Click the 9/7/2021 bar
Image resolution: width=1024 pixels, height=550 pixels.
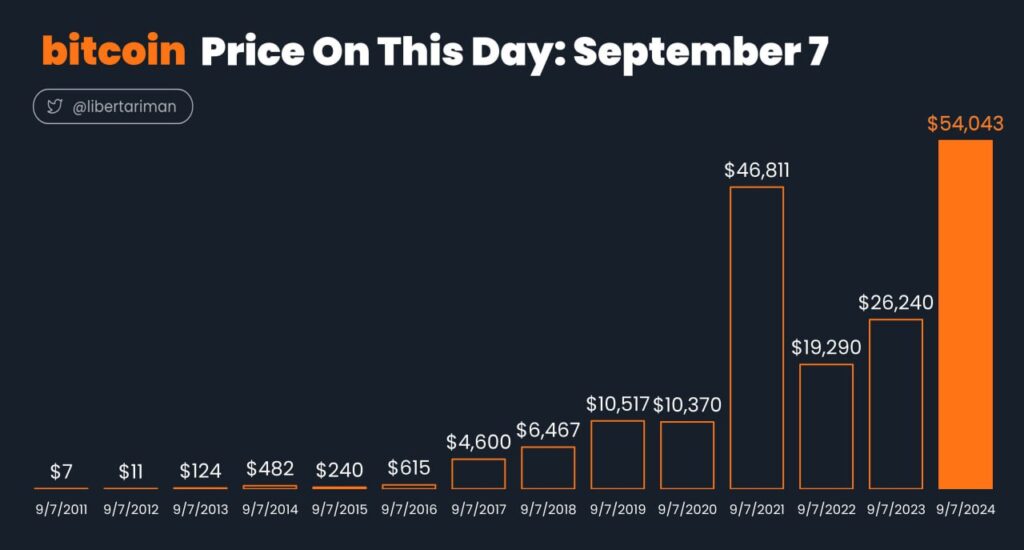pyautogui.click(x=757, y=338)
